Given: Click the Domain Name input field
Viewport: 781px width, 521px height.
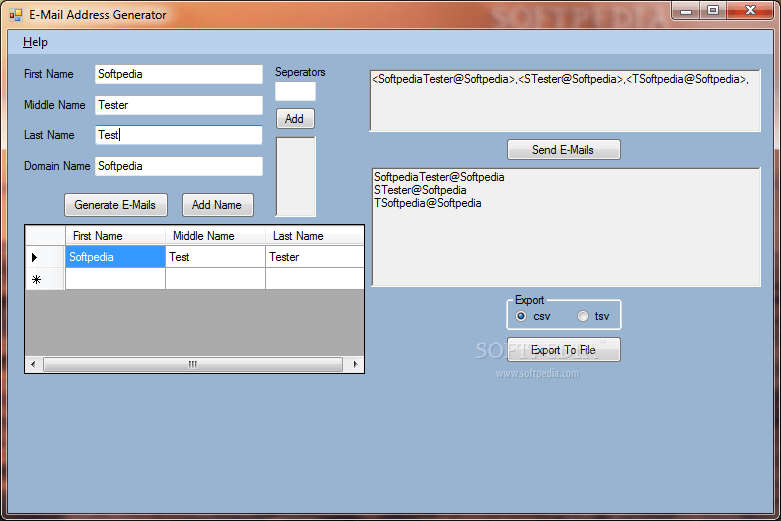Looking at the screenshot, I should coord(179,166).
